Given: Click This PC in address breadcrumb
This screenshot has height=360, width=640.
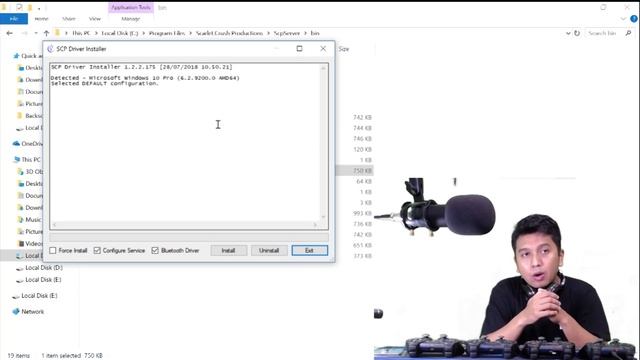Looking at the screenshot, I should point(81,33).
